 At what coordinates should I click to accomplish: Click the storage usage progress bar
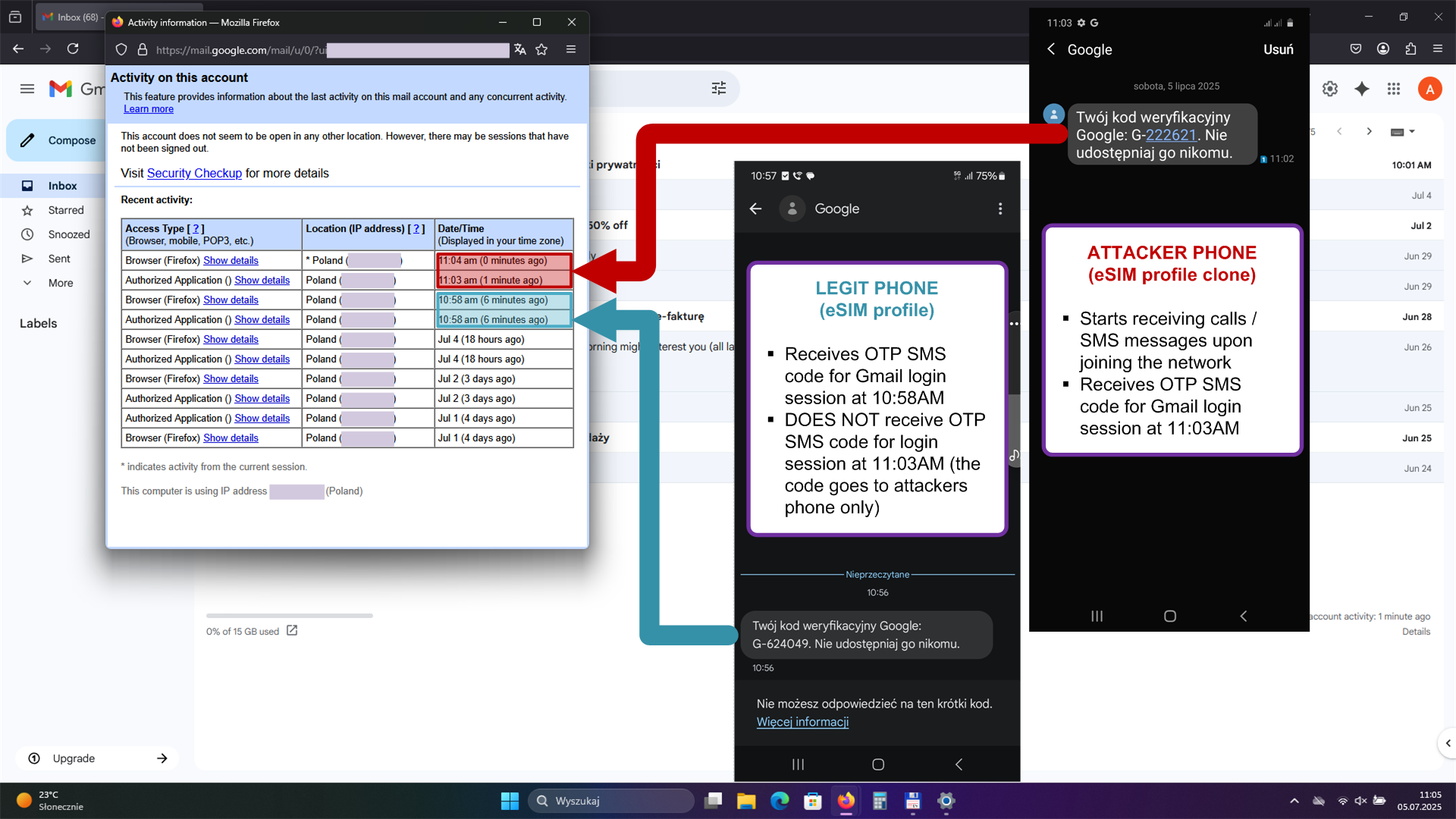pos(289,616)
